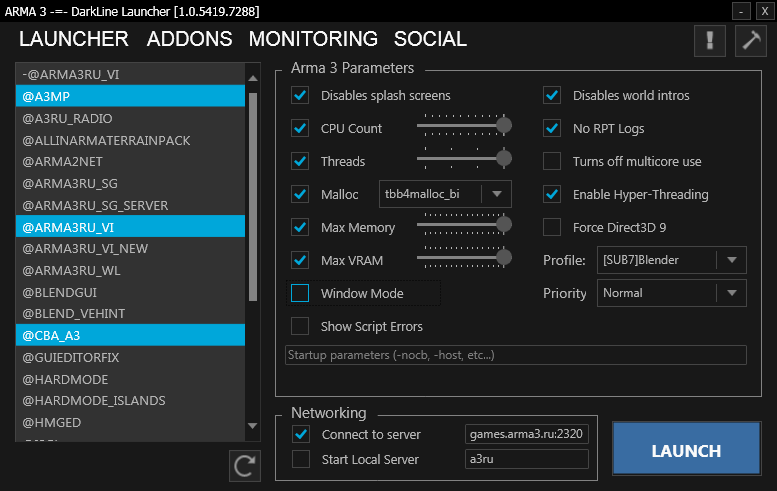Uncheck Disables splash screens

[x=300, y=95]
